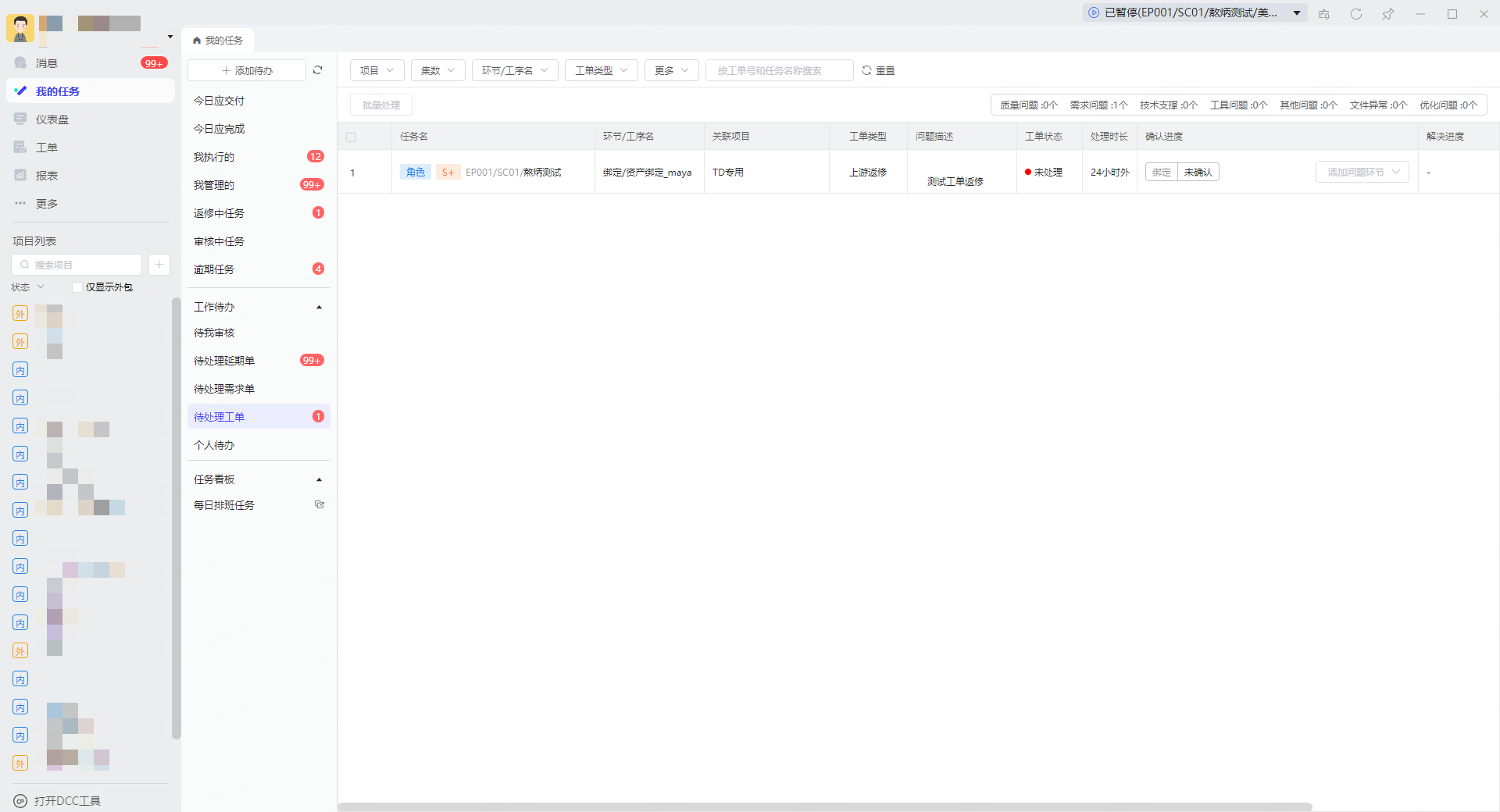
Task: Open the 工单类型 dropdown filter
Action: [x=601, y=70]
